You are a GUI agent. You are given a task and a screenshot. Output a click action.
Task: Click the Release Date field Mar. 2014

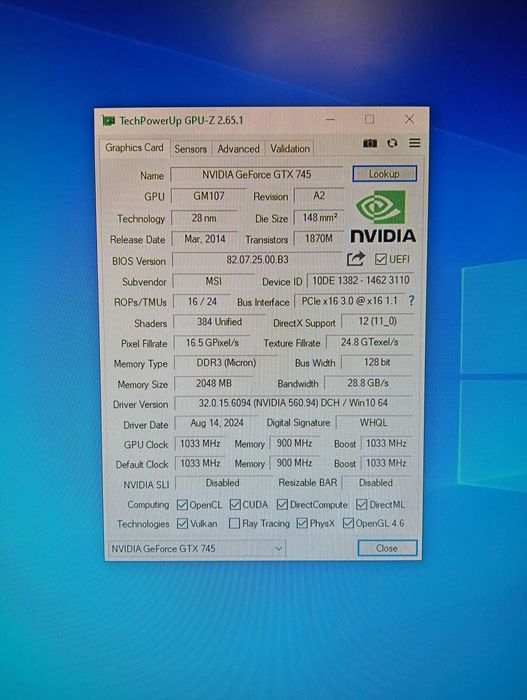tap(205, 239)
